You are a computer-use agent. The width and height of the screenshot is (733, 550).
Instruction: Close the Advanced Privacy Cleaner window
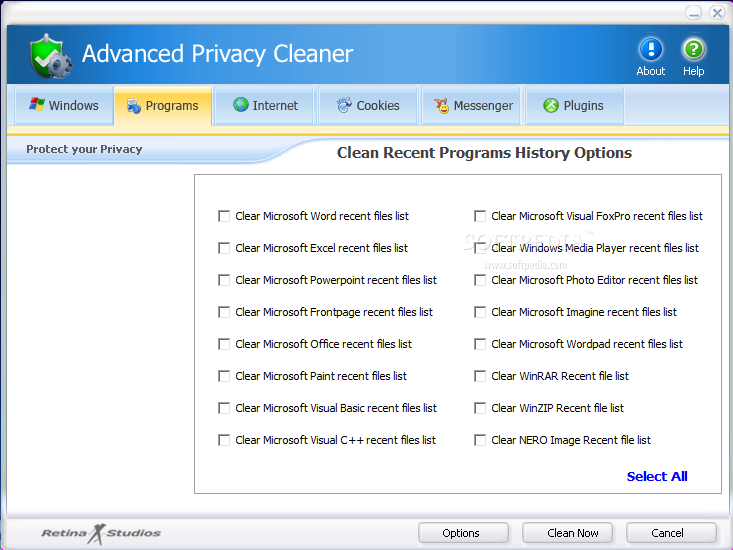(717, 13)
